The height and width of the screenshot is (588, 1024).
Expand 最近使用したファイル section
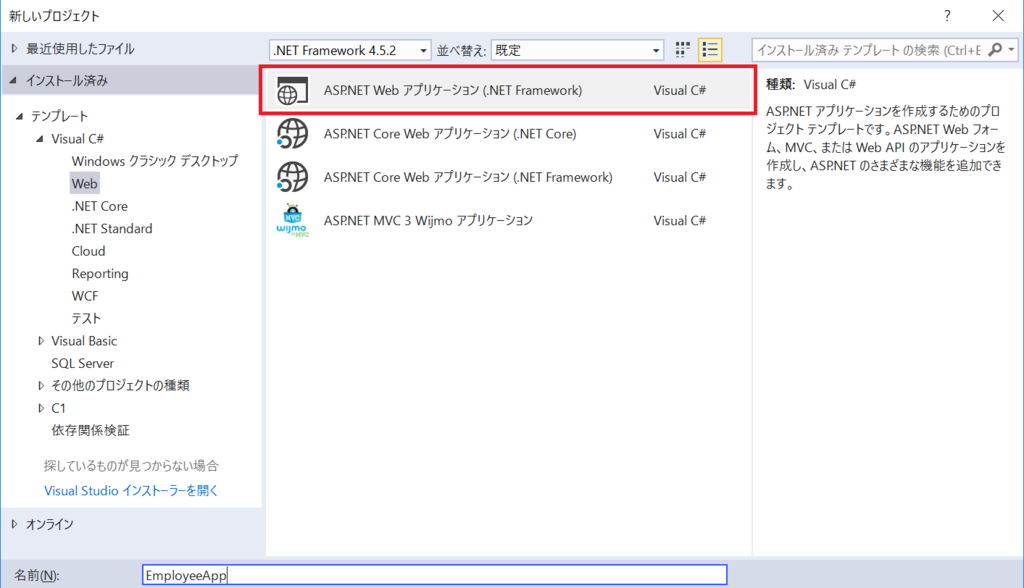pyautogui.click(x=14, y=48)
